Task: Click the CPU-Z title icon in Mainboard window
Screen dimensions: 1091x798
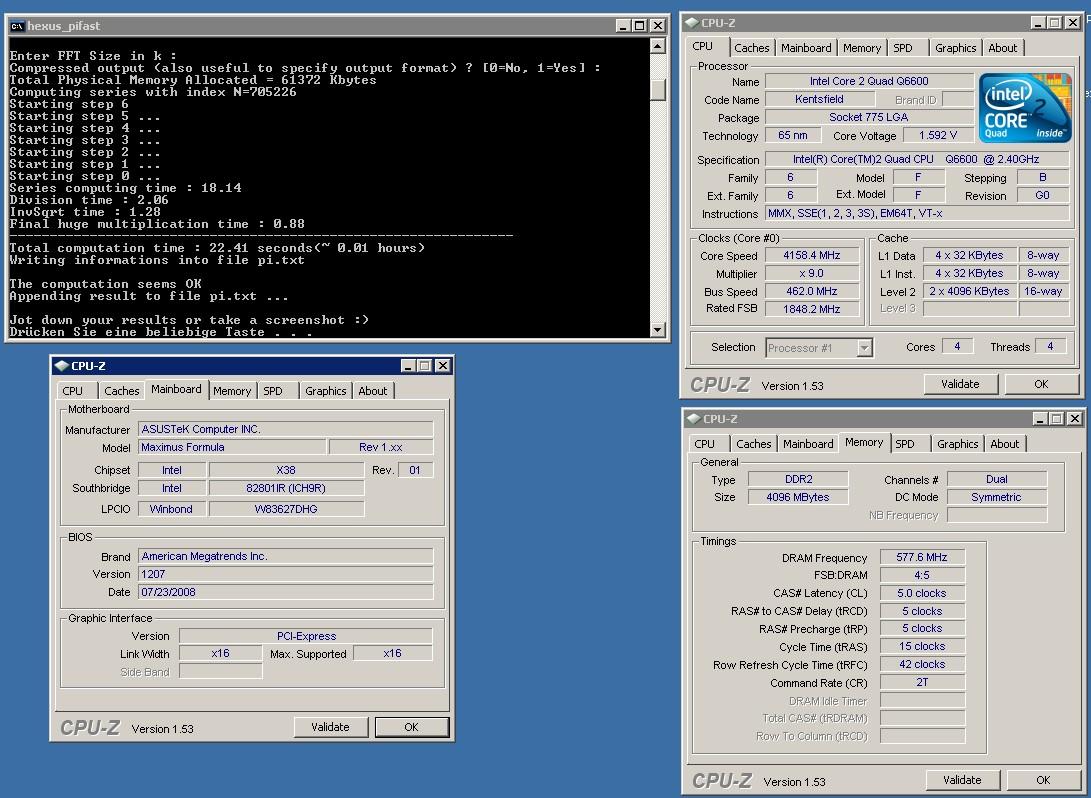Action: [61, 366]
